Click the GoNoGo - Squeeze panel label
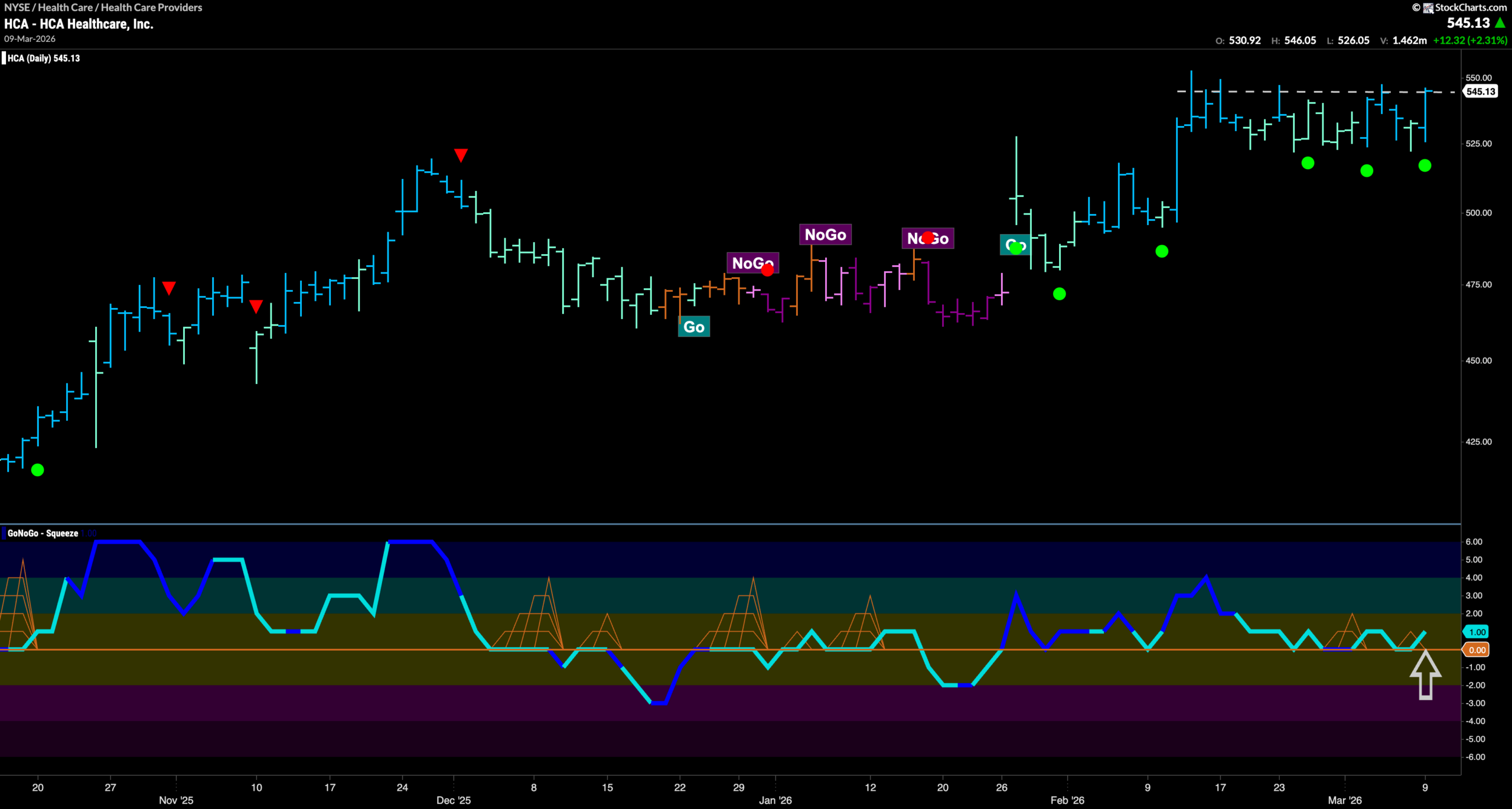 [43, 533]
